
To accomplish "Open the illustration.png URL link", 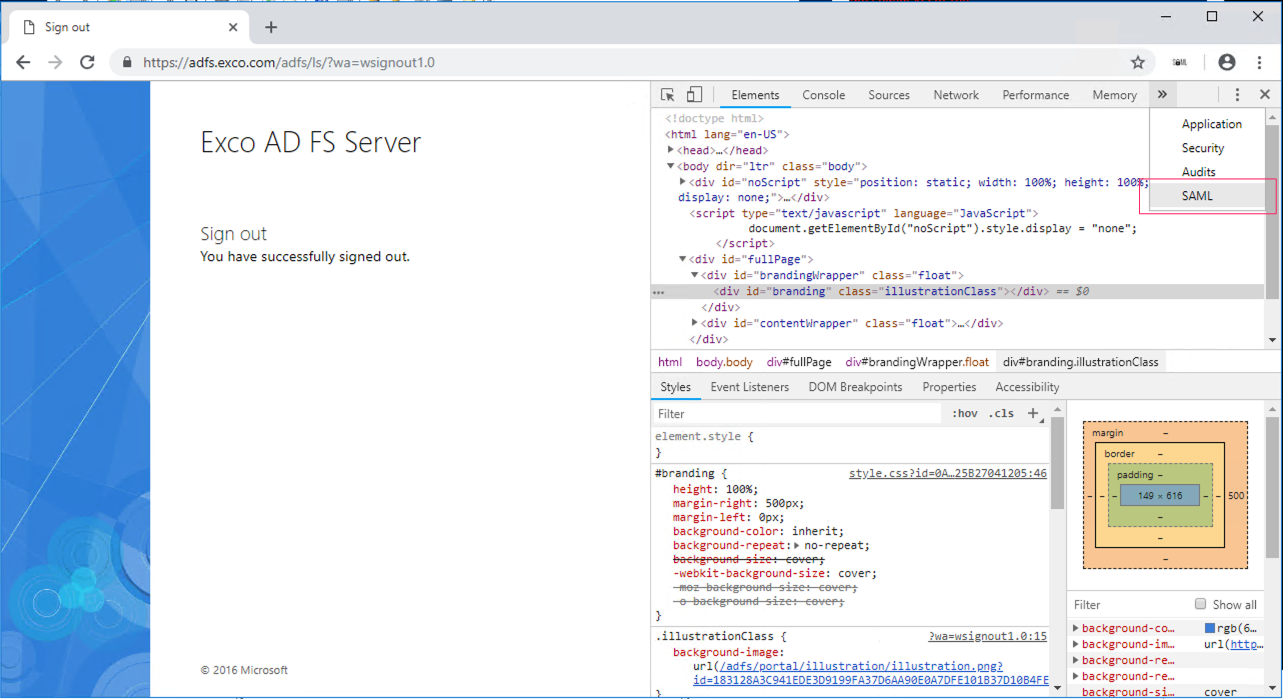I will click(860, 666).
